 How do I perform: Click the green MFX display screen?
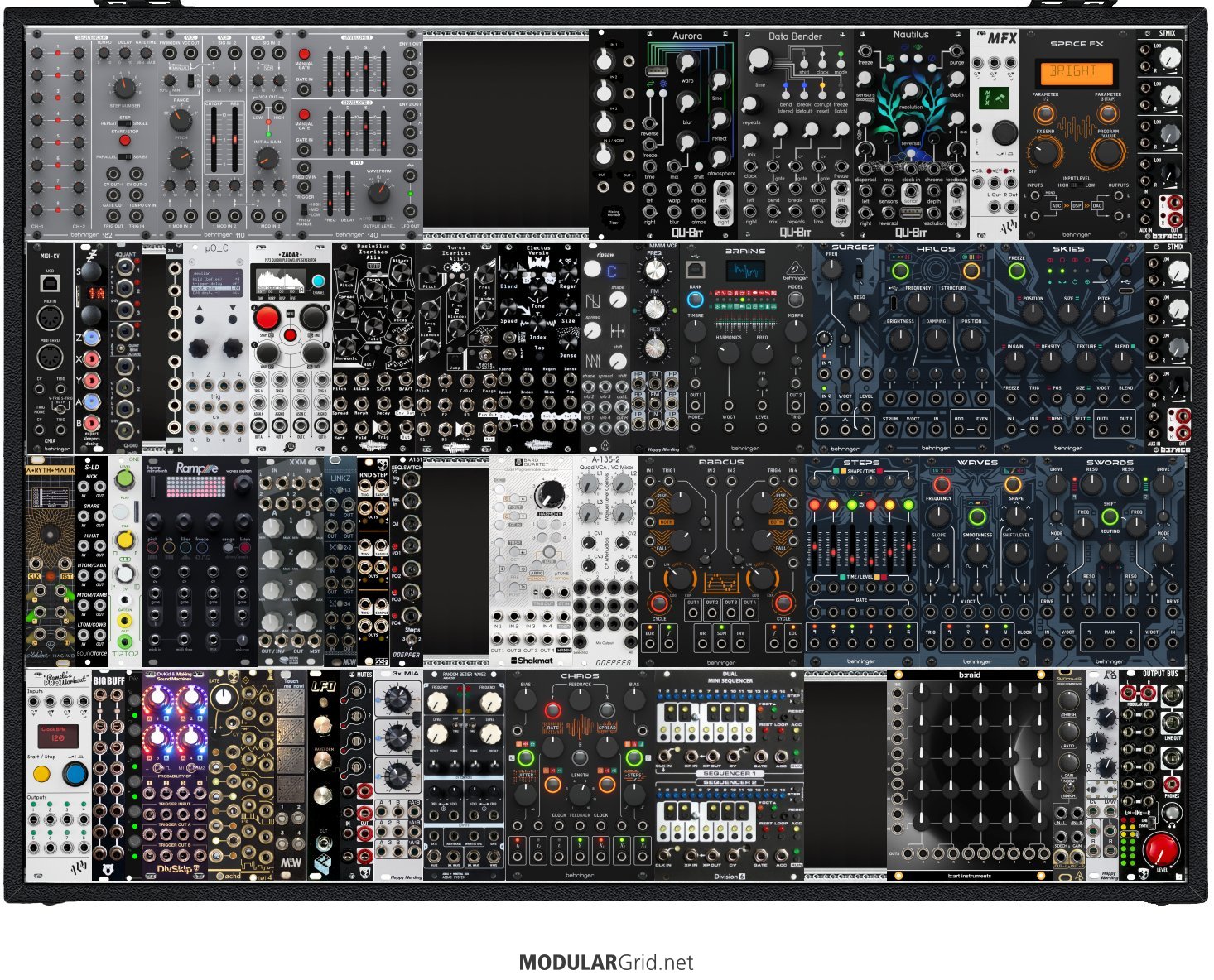pyautogui.click(x=994, y=99)
